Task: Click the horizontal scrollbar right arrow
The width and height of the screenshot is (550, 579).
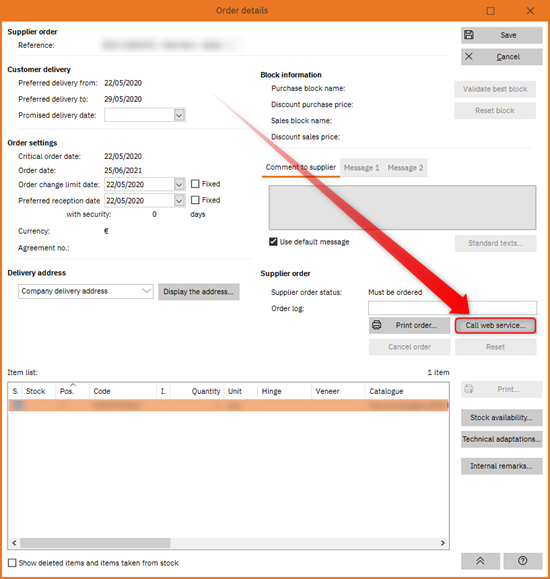Action: pos(443,543)
